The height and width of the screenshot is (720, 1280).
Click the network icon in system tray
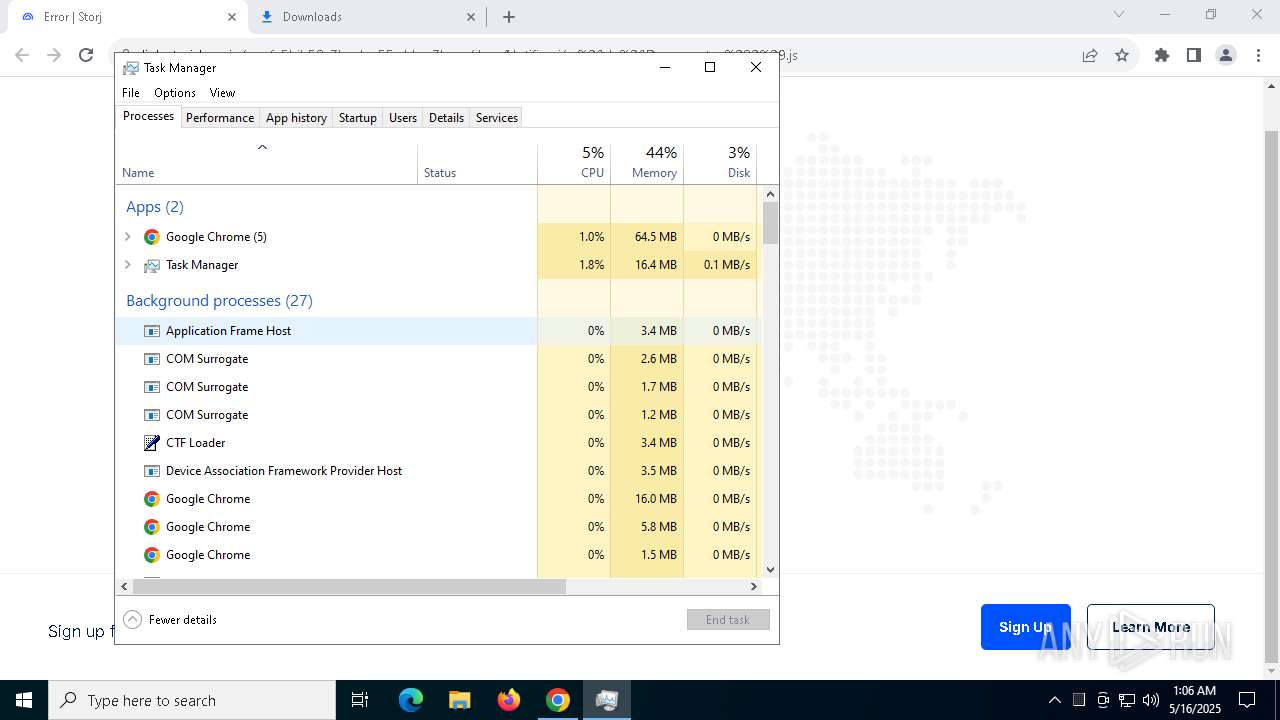[1127, 700]
